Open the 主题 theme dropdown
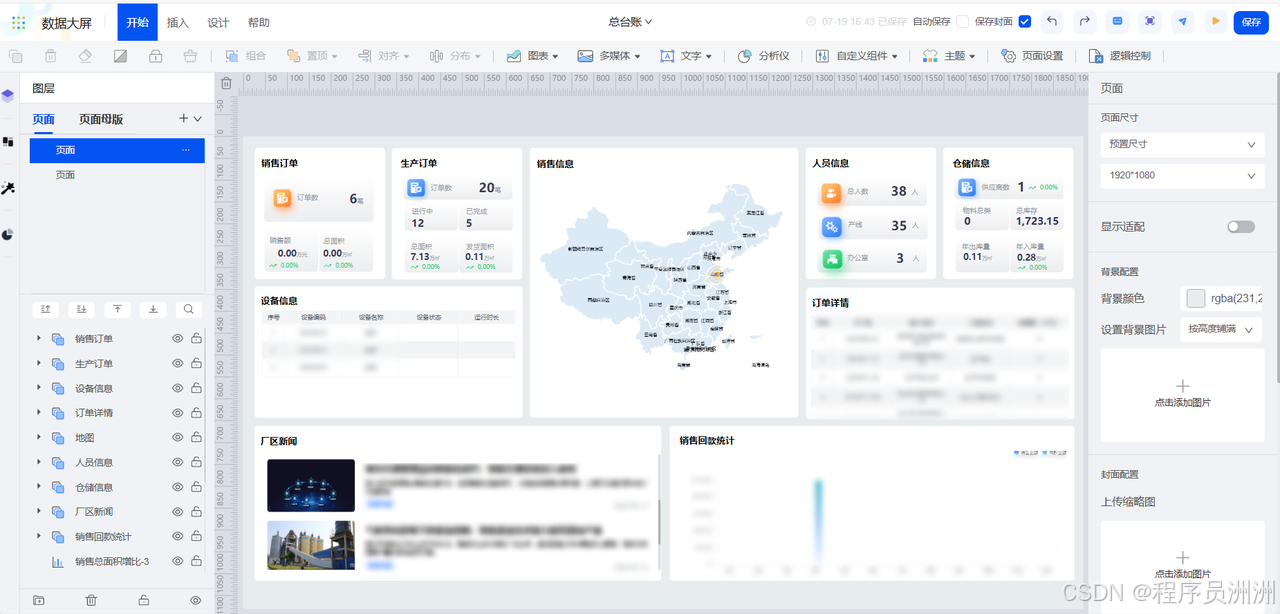 pos(949,56)
